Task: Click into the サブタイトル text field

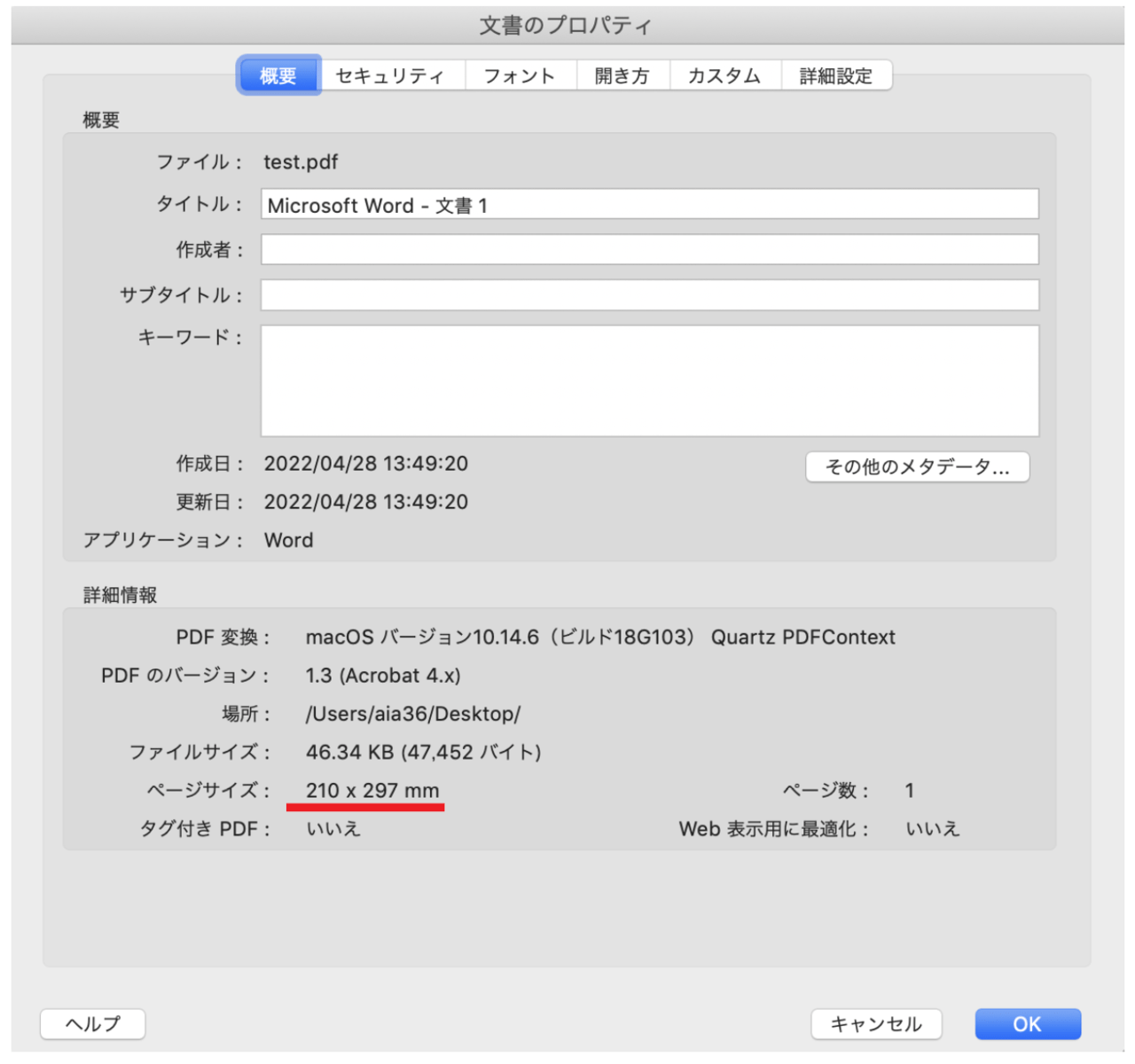Action: [x=649, y=295]
